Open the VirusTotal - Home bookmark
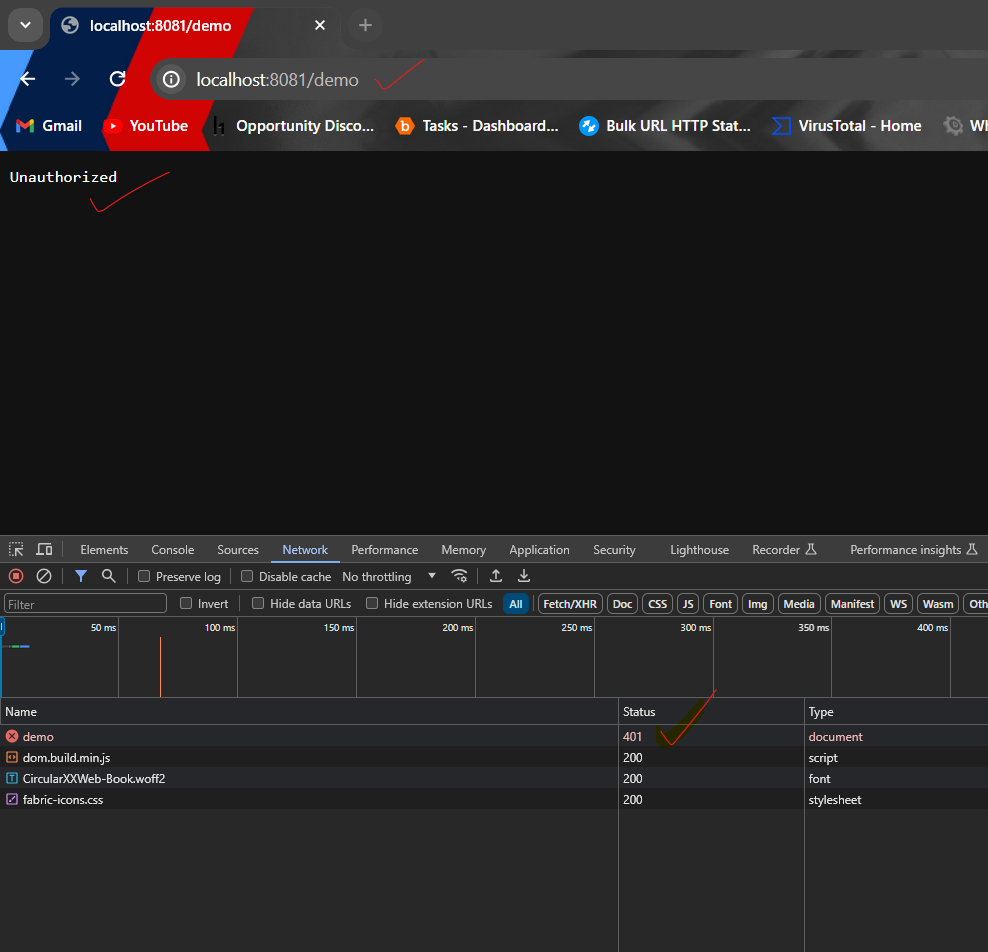 846,126
